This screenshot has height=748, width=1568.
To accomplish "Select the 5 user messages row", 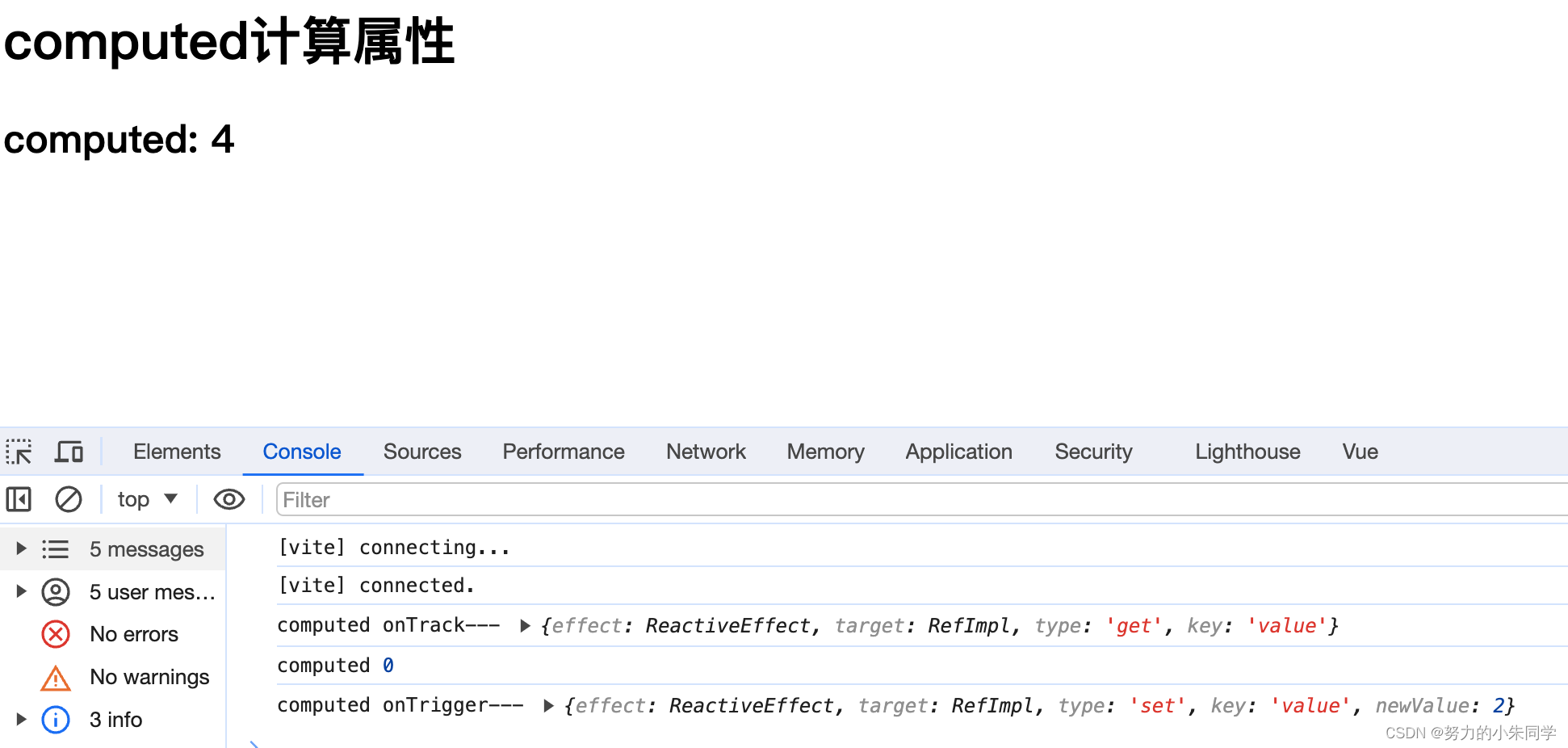I will click(113, 591).
